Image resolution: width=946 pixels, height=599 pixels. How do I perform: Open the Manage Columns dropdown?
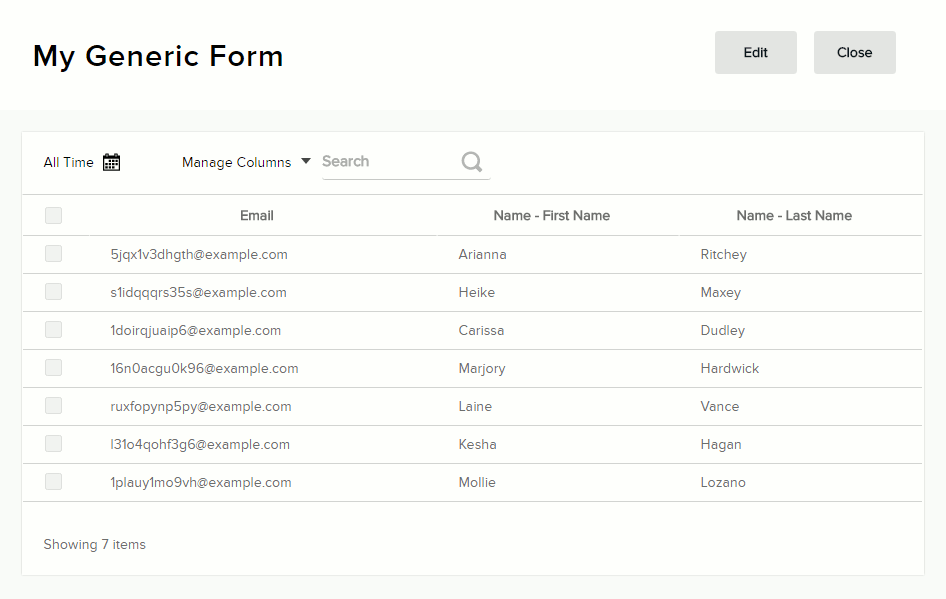click(246, 162)
